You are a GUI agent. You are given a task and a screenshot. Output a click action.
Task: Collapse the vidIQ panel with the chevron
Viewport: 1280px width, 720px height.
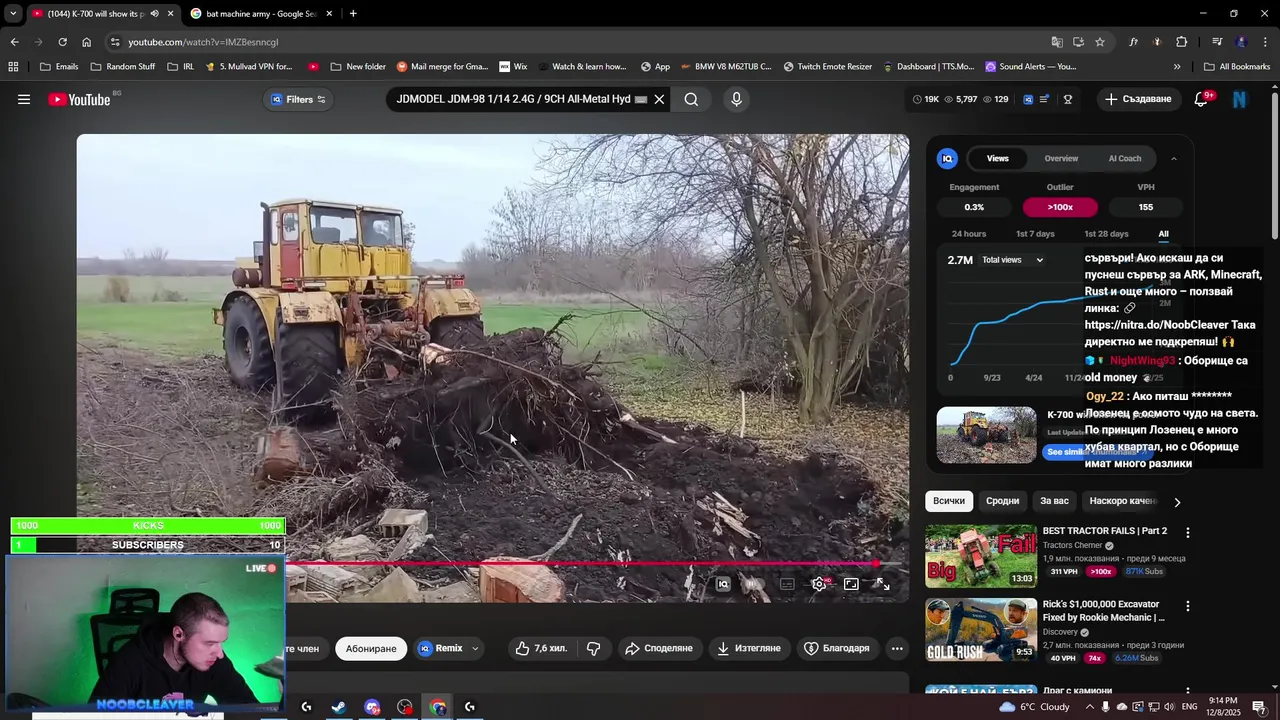tap(1174, 158)
